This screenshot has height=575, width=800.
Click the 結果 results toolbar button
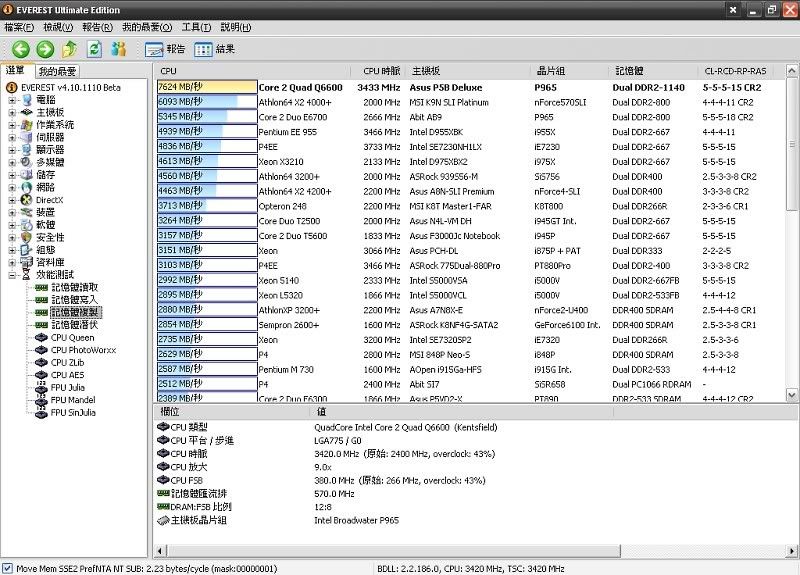[215, 49]
